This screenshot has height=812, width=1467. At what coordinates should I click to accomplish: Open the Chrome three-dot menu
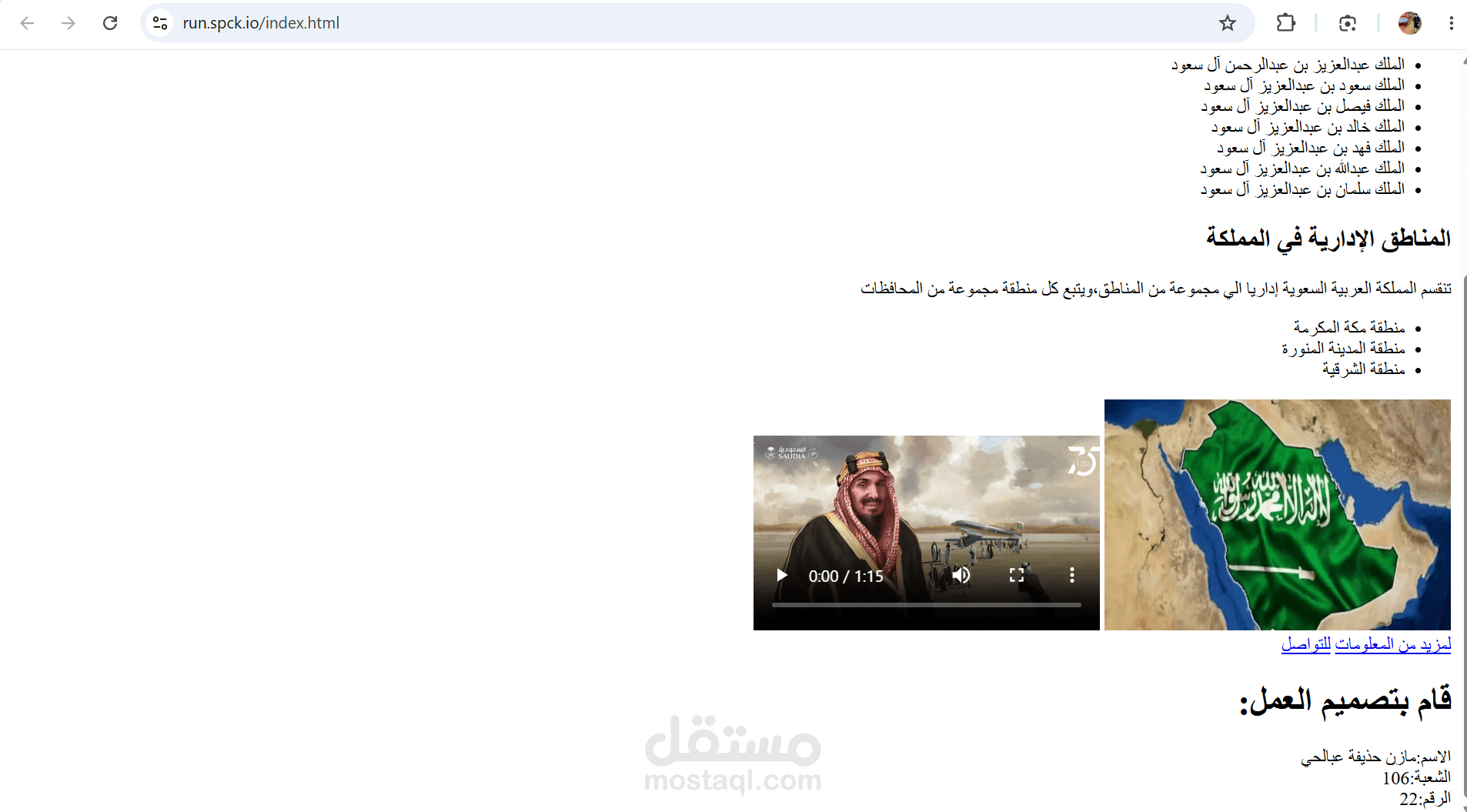tap(1451, 23)
